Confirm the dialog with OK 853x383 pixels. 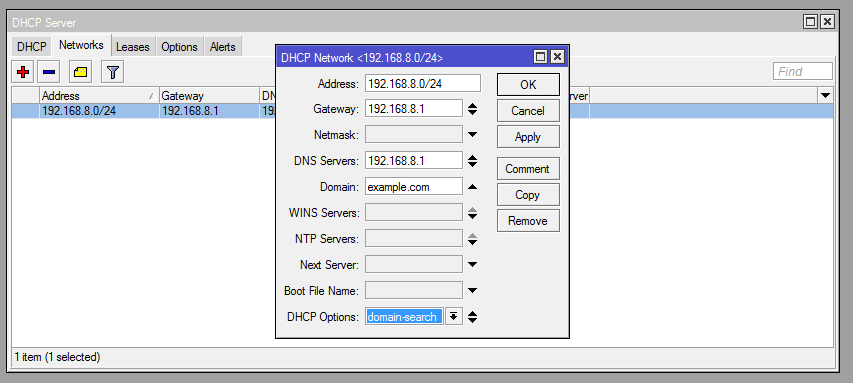(528, 84)
